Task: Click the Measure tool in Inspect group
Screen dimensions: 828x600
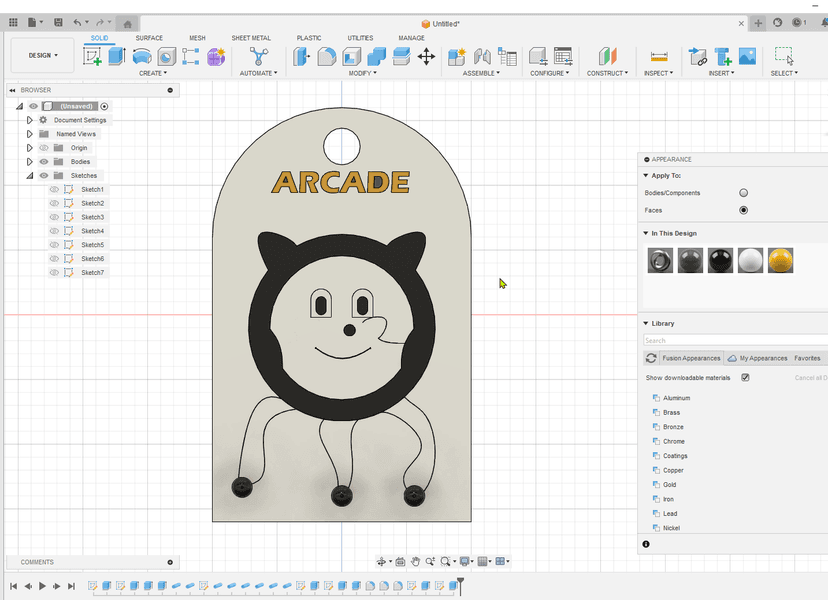Action: tap(658, 56)
